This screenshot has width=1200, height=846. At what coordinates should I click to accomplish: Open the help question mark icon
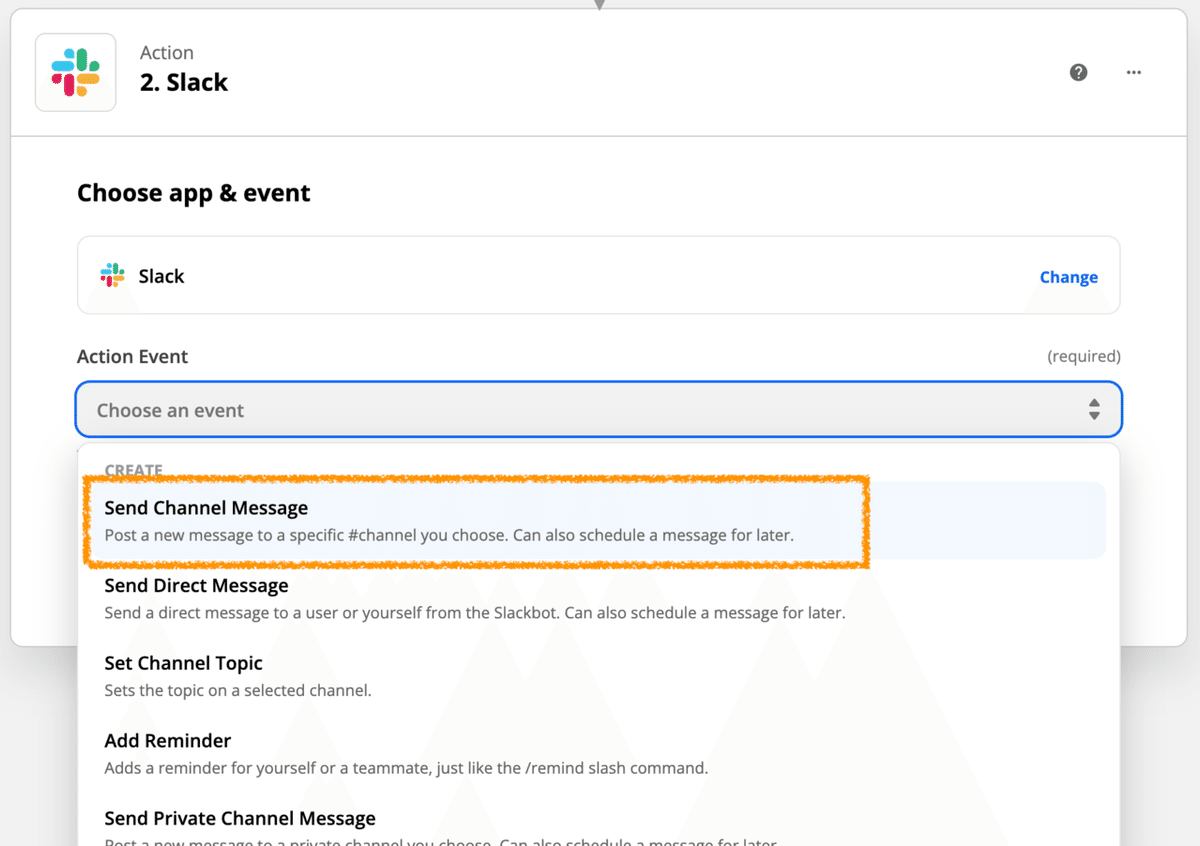pos(1078,72)
